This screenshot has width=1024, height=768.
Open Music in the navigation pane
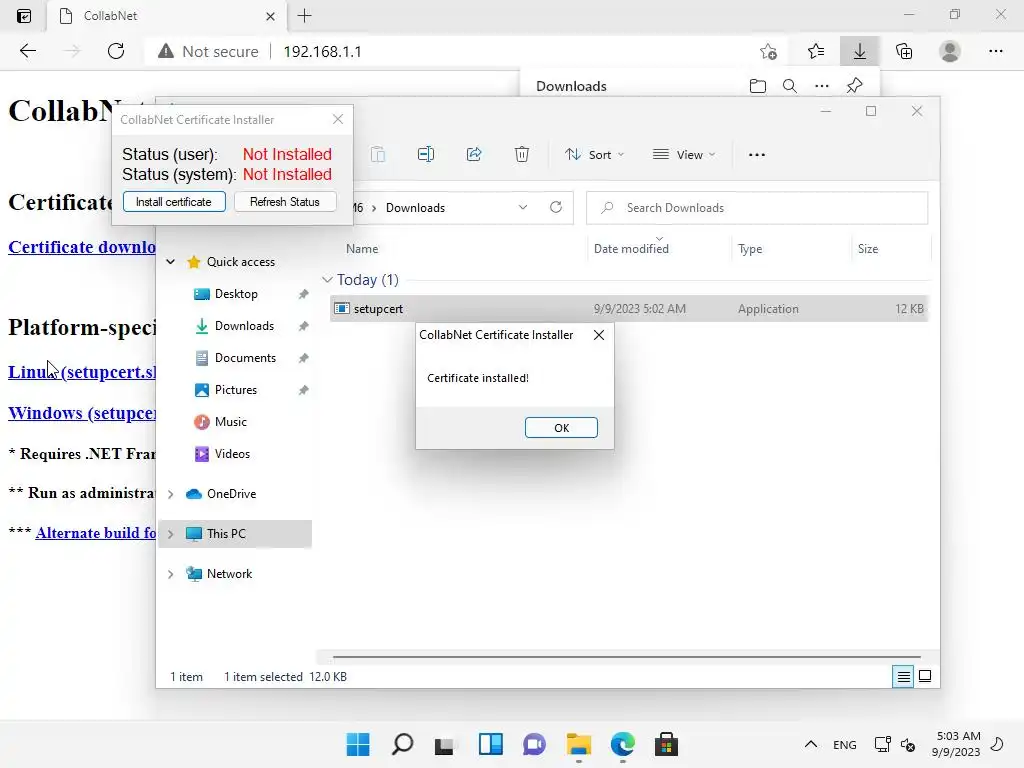(x=230, y=422)
